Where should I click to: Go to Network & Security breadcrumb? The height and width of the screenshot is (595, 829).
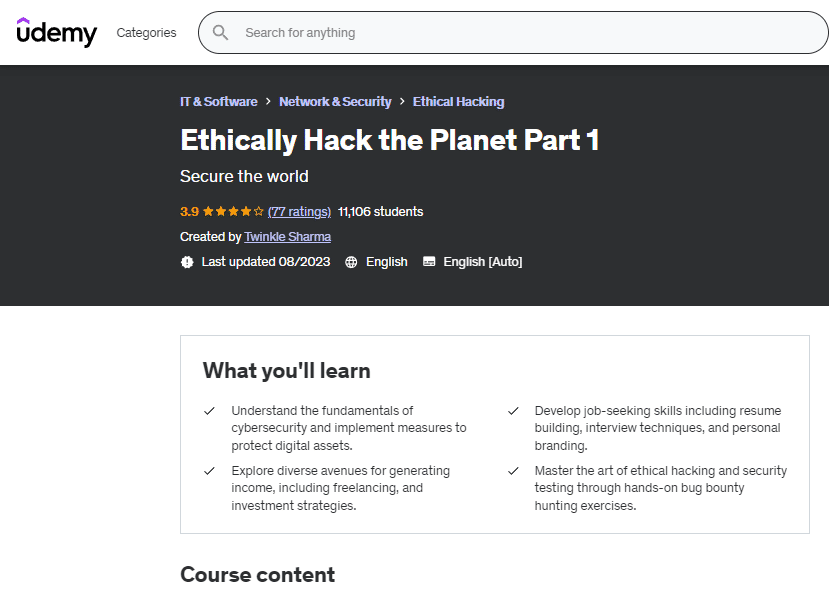coord(335,102)
